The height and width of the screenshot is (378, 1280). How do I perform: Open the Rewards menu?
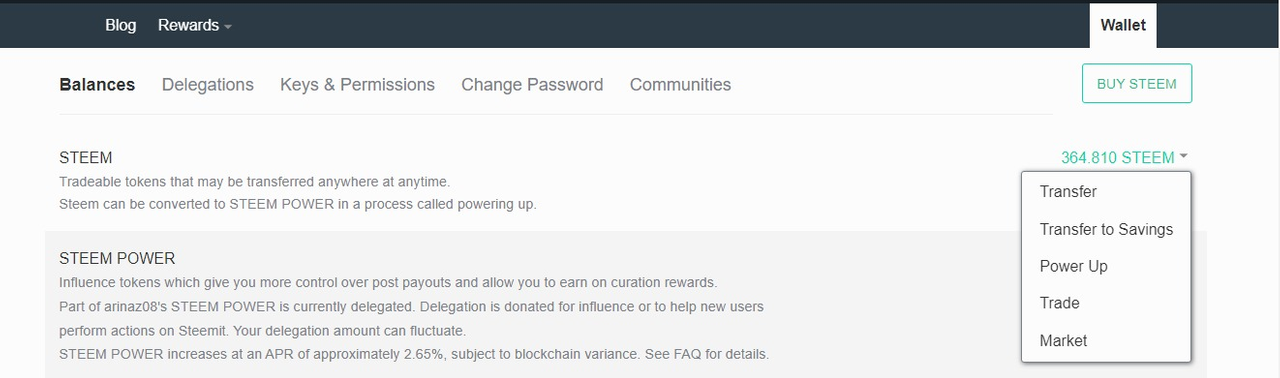pyautogui.click(x=194, y=25)
